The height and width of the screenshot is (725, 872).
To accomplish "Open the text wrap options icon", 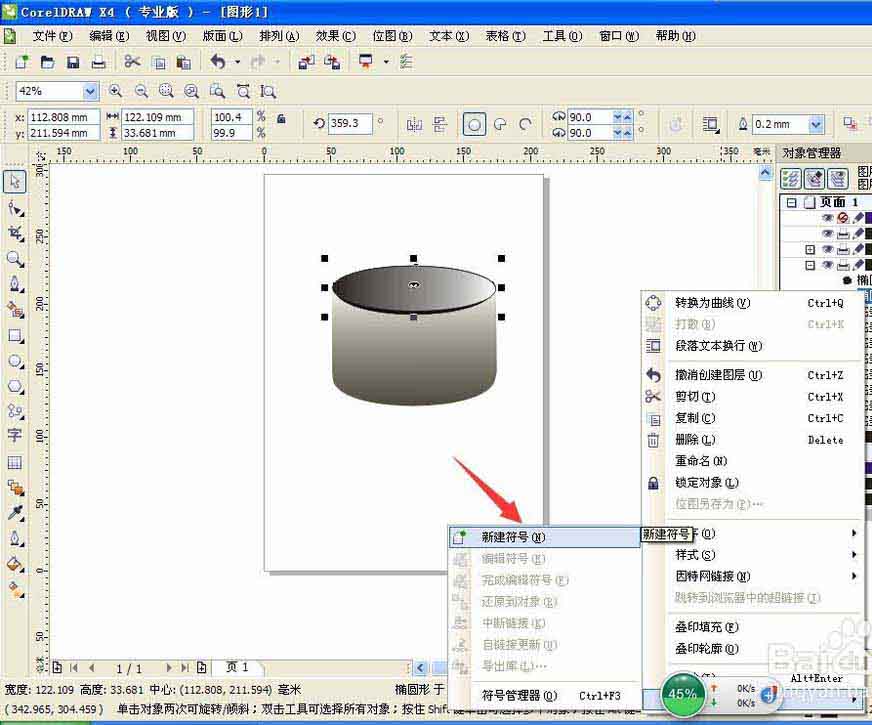I will click(710, 124).
